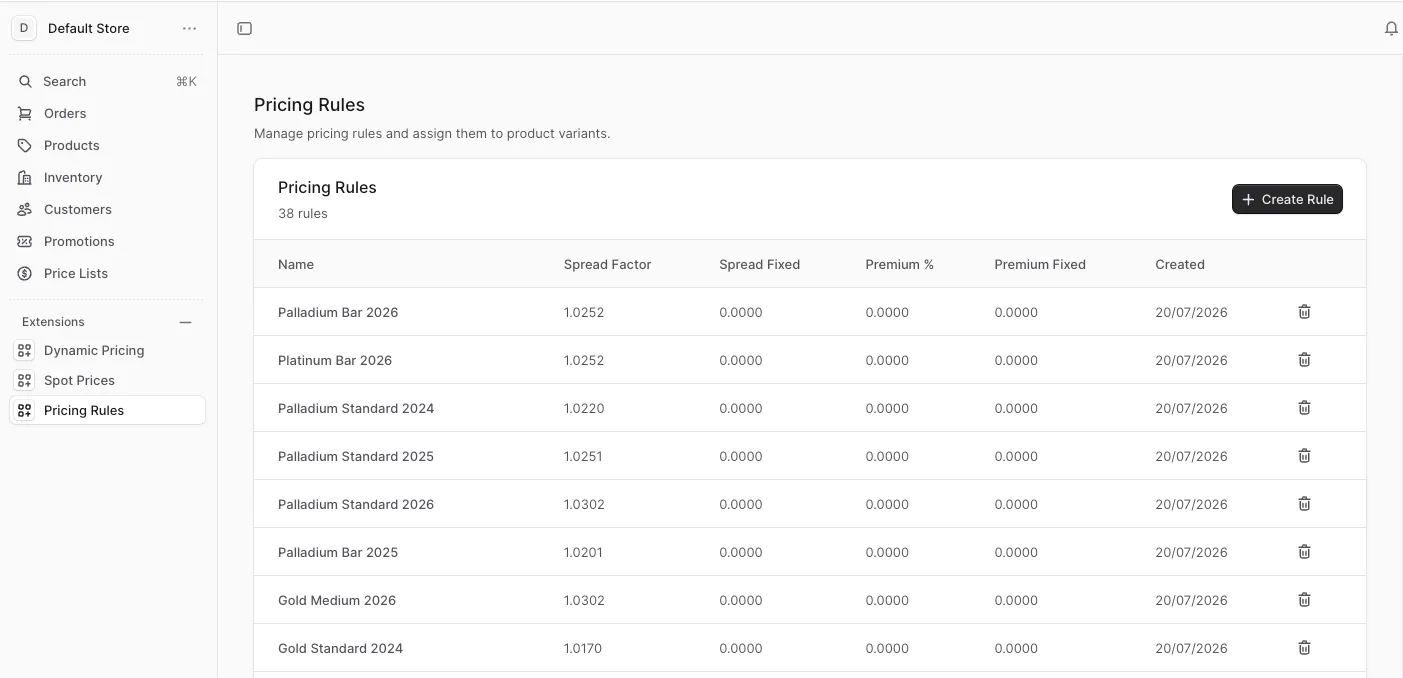Navigate to Inventory
Screen dimensions: 1403x678
point(108,177)
